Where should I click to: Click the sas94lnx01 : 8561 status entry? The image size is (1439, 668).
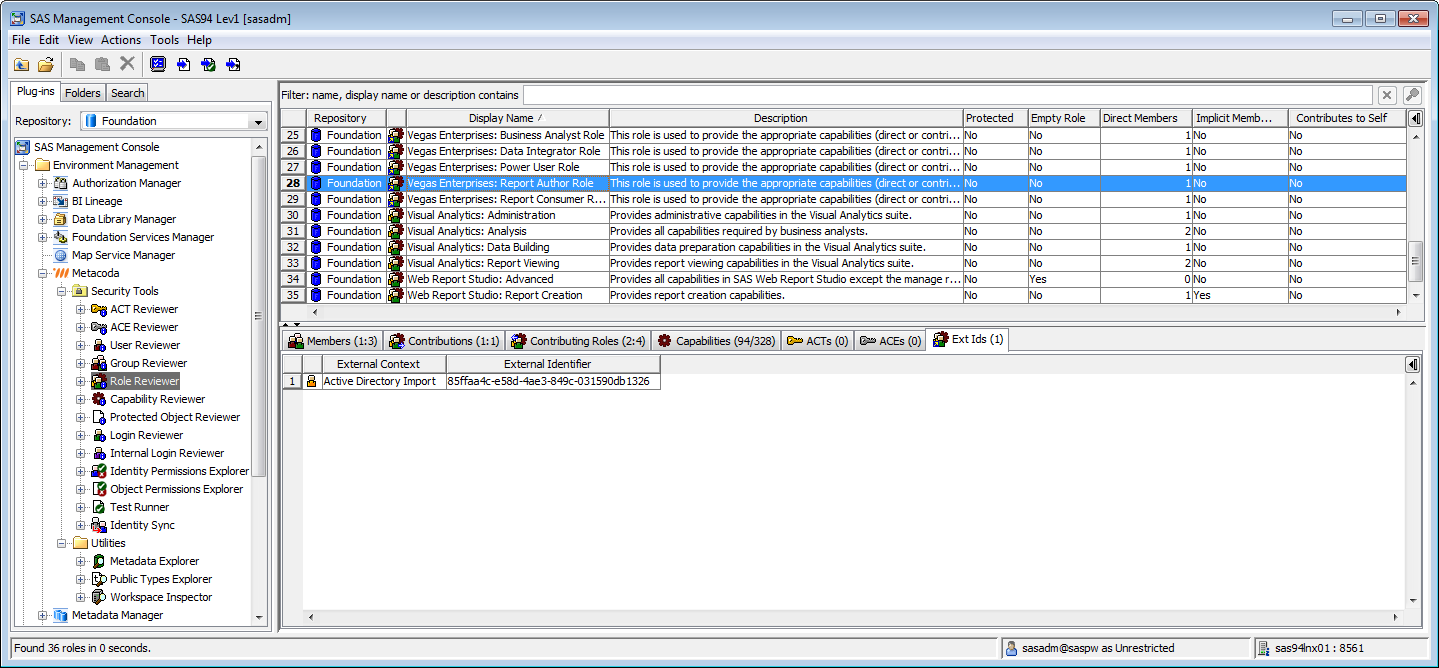(x=1340, y=648)
